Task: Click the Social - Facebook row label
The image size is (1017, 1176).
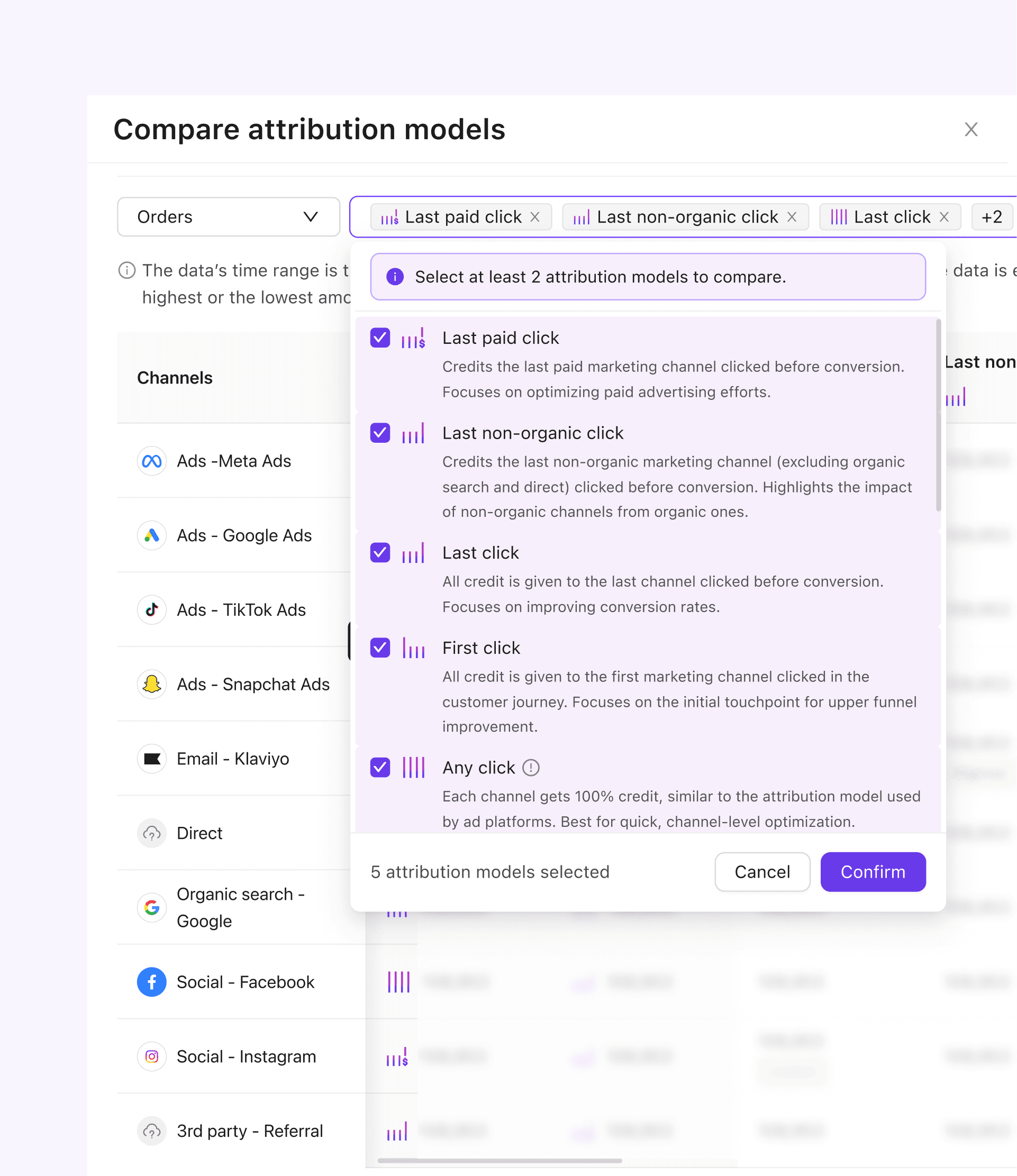Action: (x=246, y=982)
